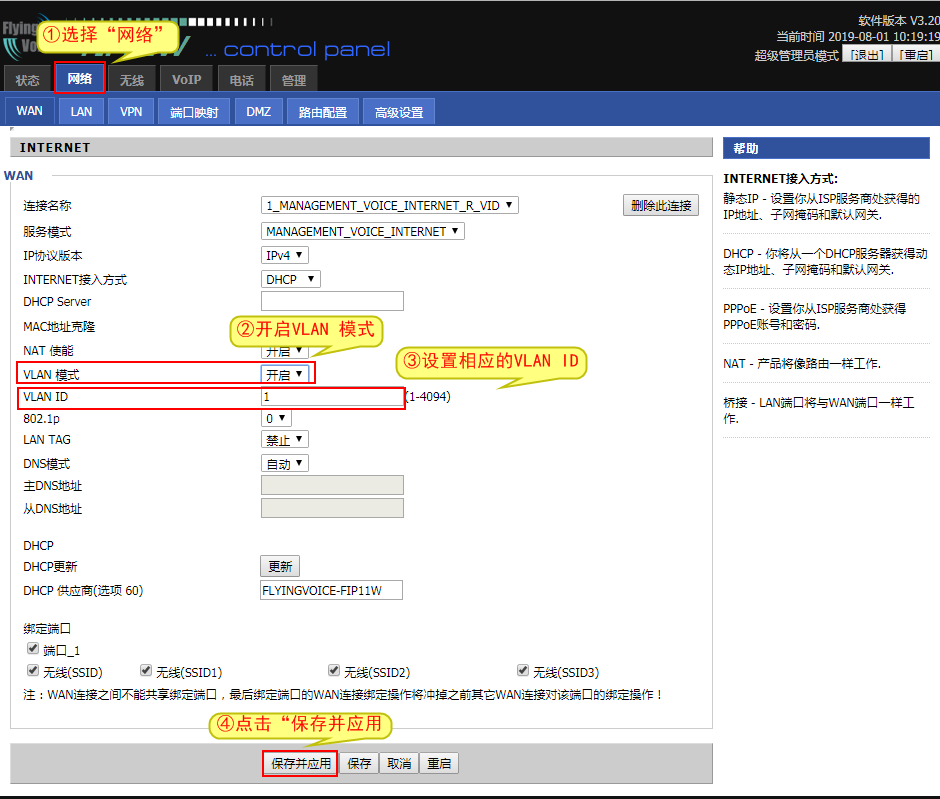Viewport: 940px width, 799px height.
Task: Go to the LAN sub-tab
Action: point(81,111)
